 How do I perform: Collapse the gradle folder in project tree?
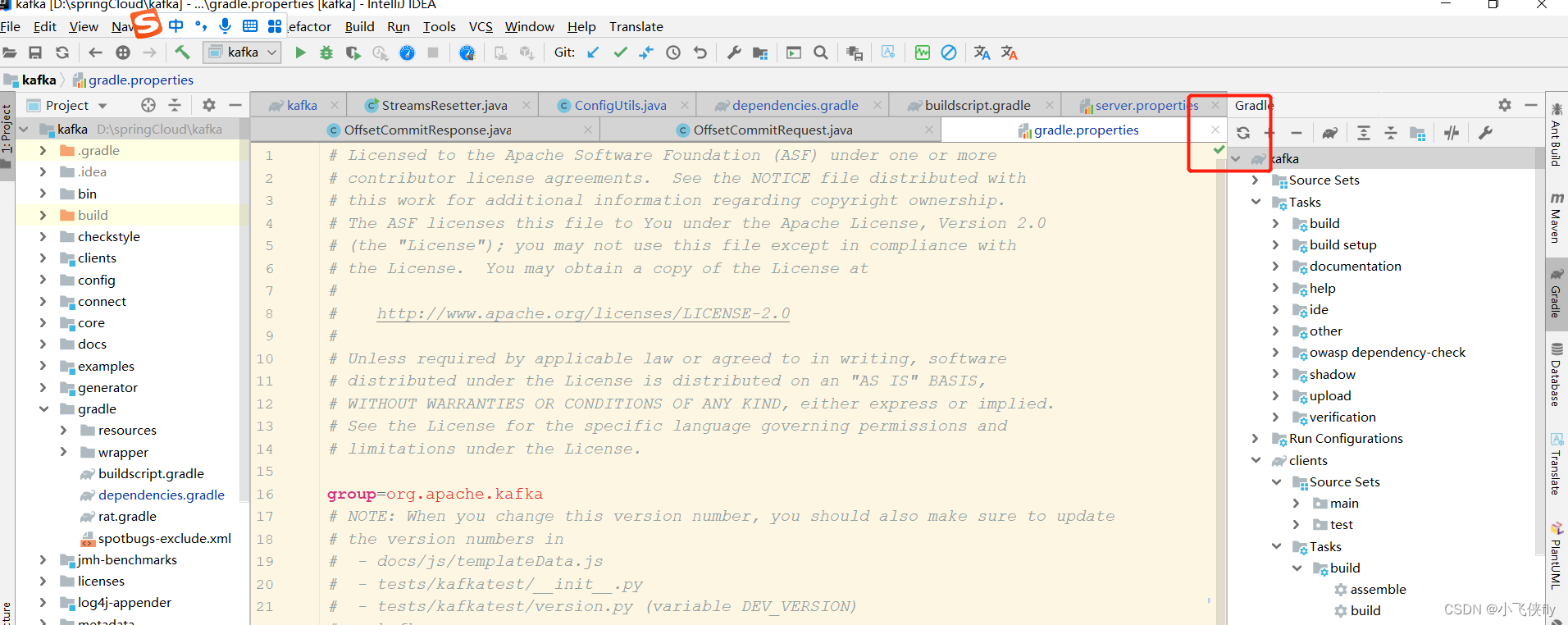click(x=43, y=409)
